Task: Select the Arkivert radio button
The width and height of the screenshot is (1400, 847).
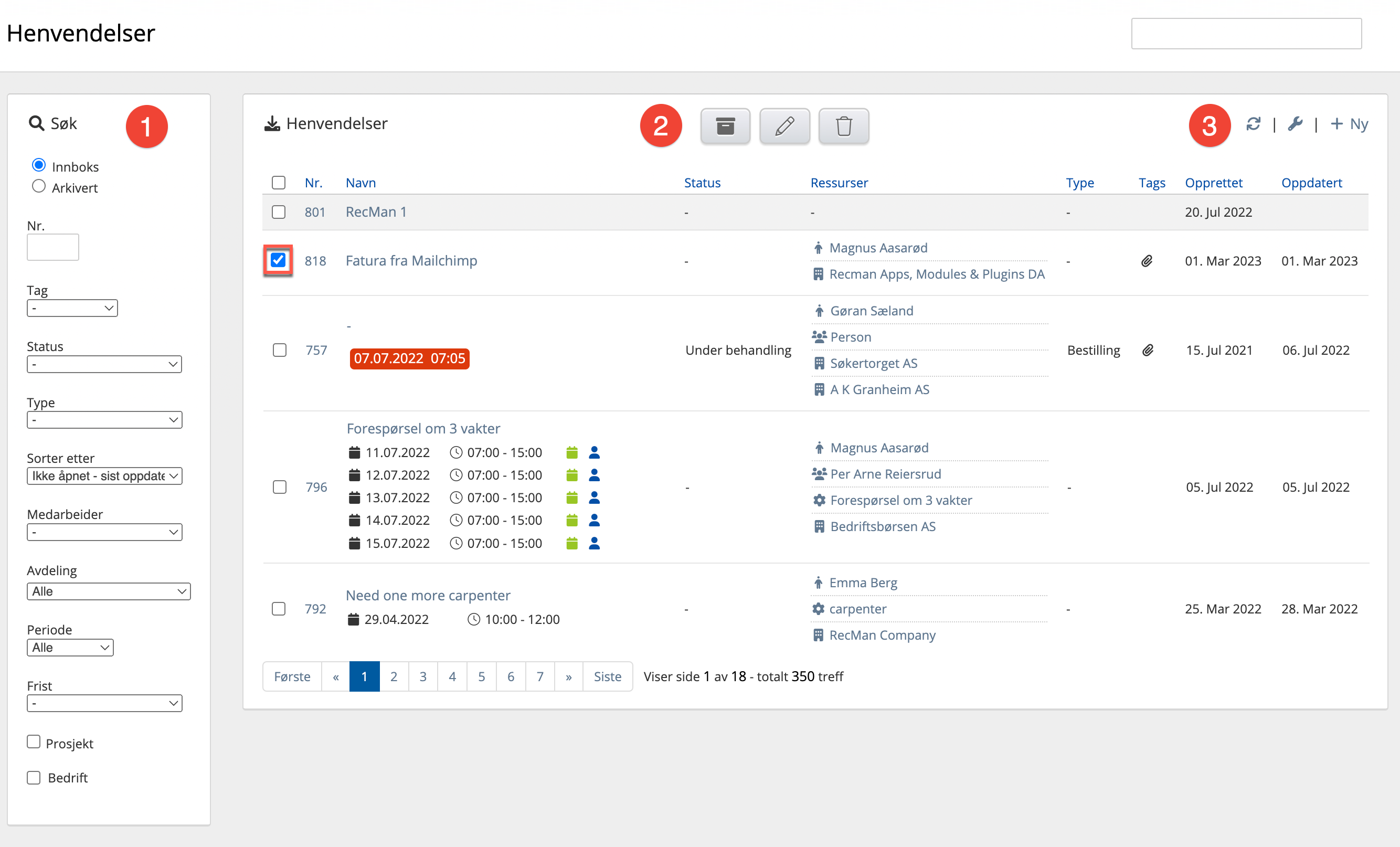Action: coord(39,186)
